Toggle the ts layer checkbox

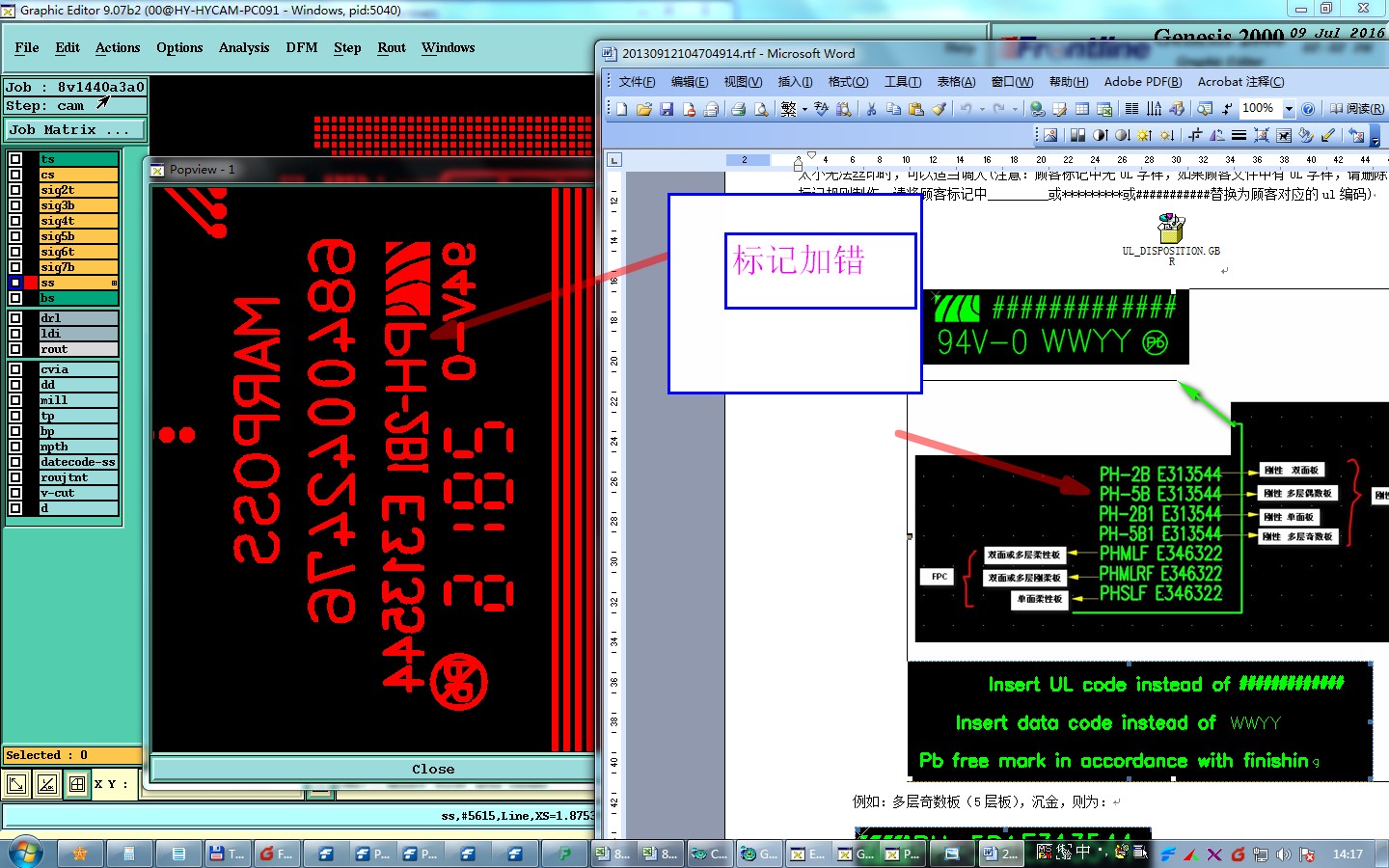15,159
